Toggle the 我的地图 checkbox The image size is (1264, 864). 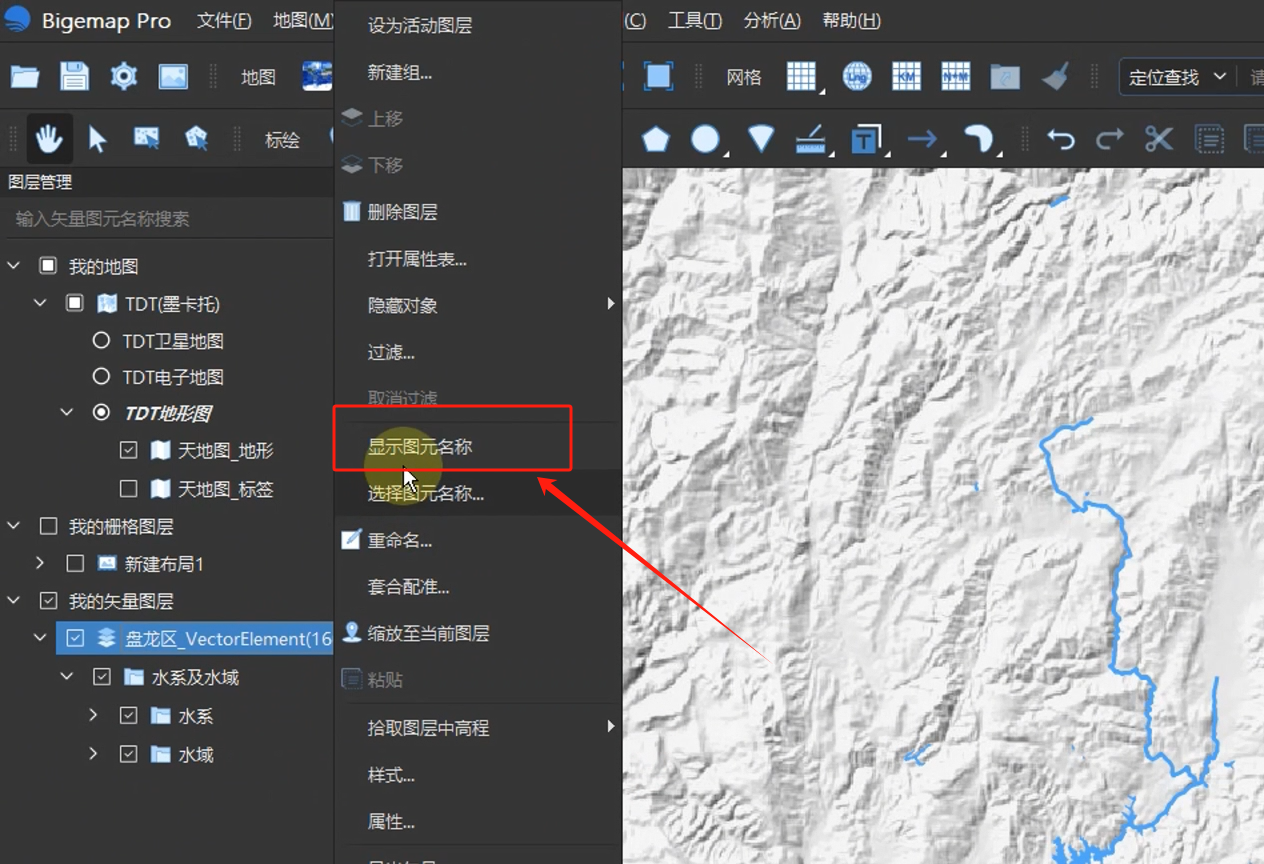pos(48,266)
